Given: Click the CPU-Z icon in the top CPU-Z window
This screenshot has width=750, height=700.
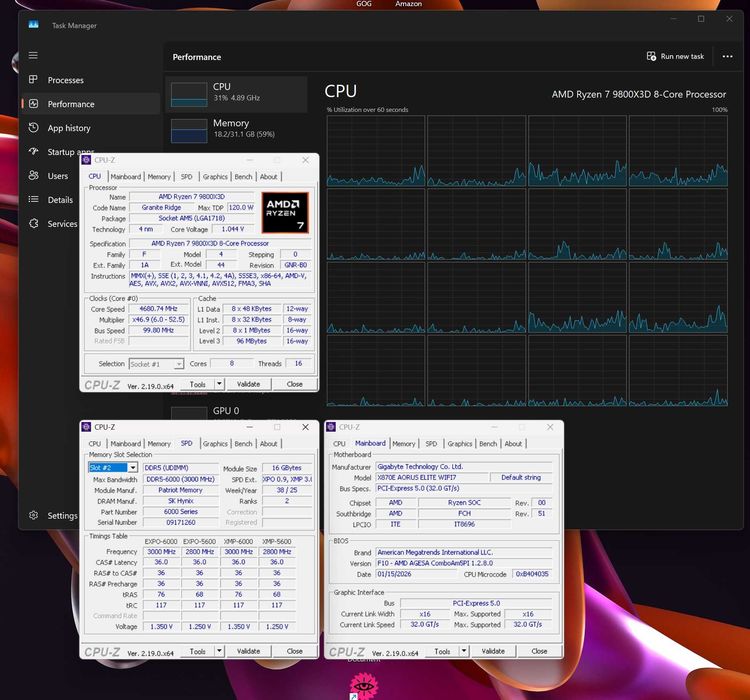Looking at the screenshot, I should 86,160.
